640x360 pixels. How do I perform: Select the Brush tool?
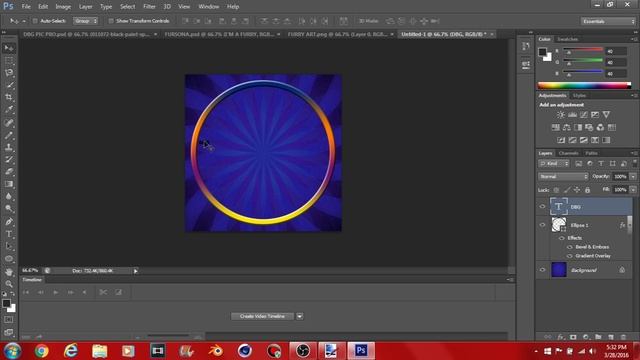pyautogui.click(x=9, y=135)
